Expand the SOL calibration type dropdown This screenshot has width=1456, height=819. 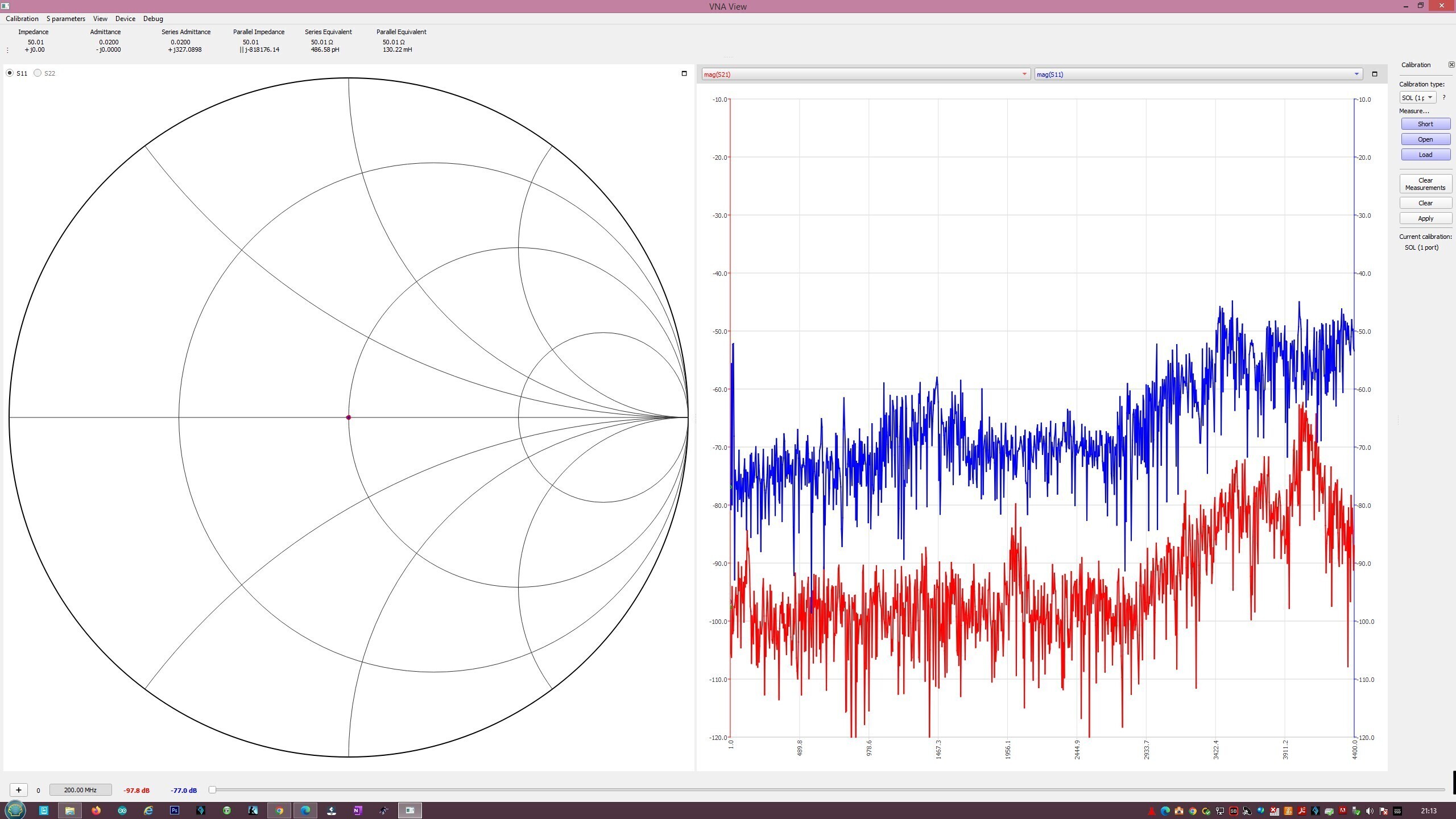click(x=1418, y=98)
